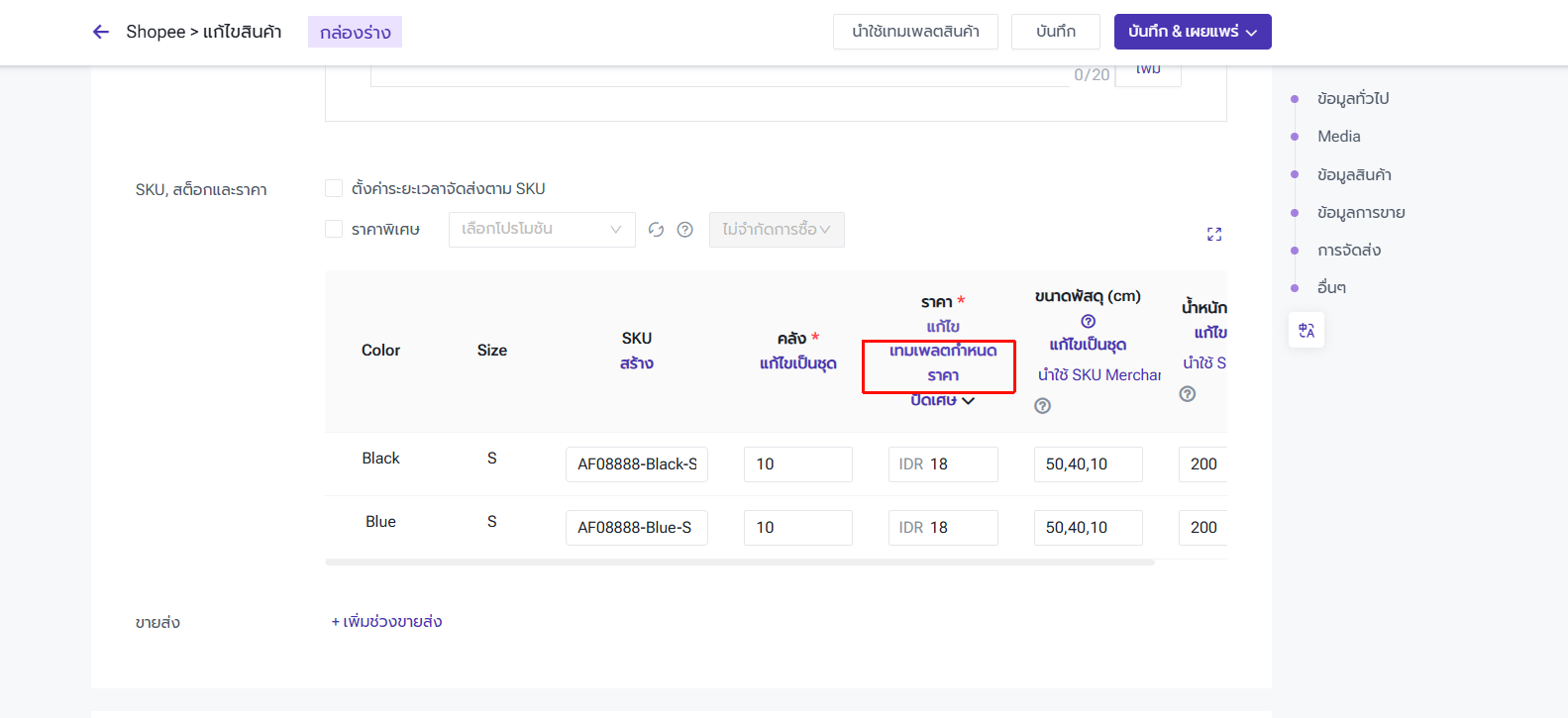Screen dimensions: 1568x718
Task: Tick the ราคาพิเศษ checkbox
Action: (x=334, y=229)
